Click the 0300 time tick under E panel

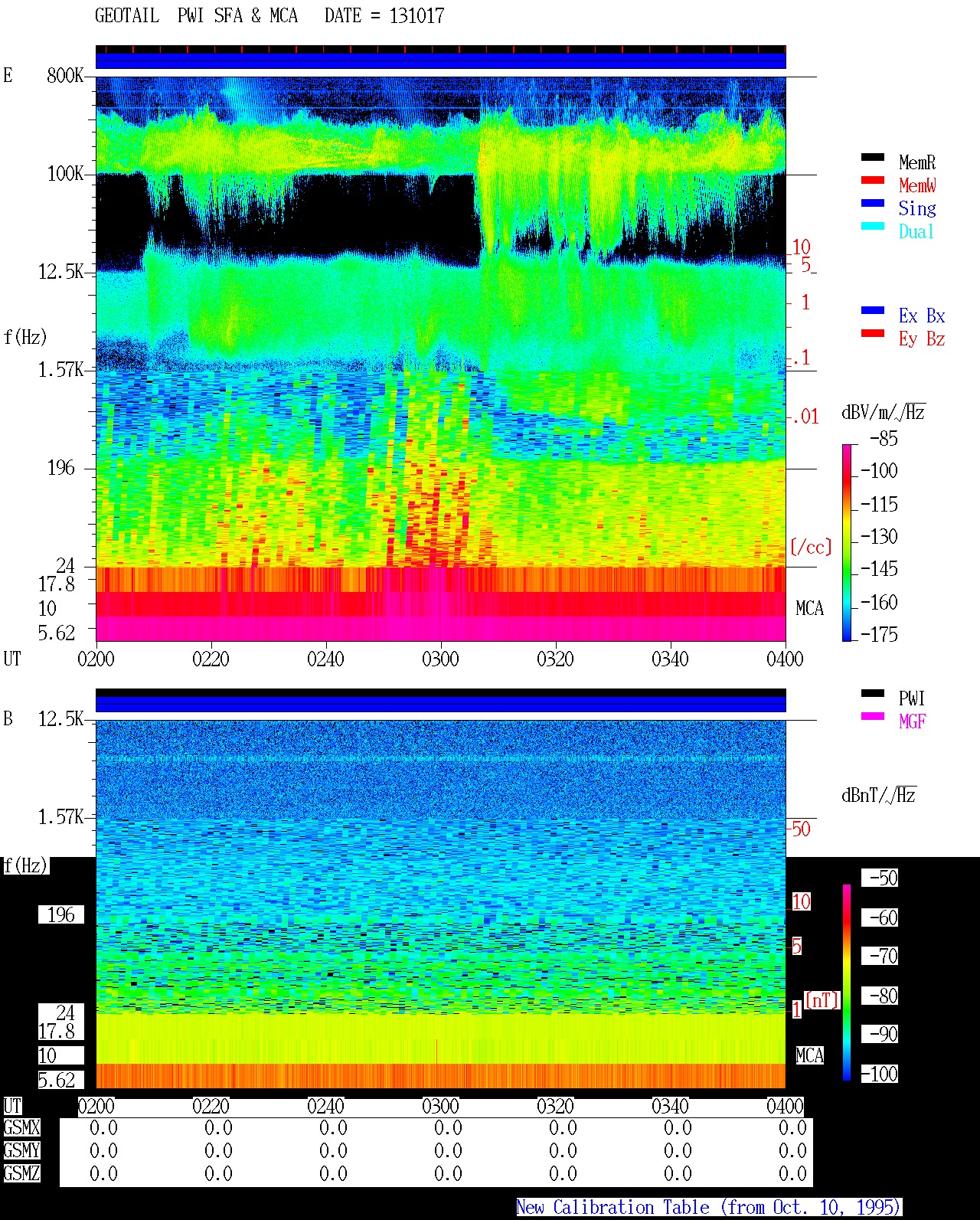pos(440,659)
